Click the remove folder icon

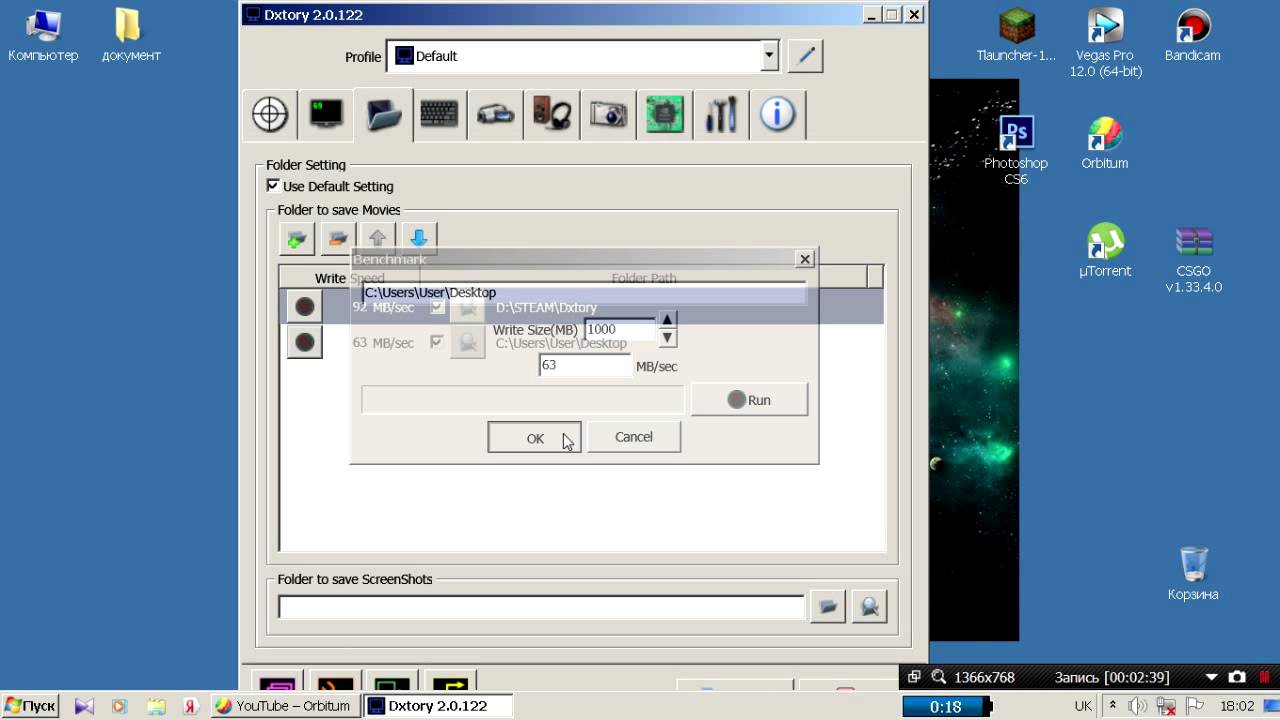pos(338,239)
